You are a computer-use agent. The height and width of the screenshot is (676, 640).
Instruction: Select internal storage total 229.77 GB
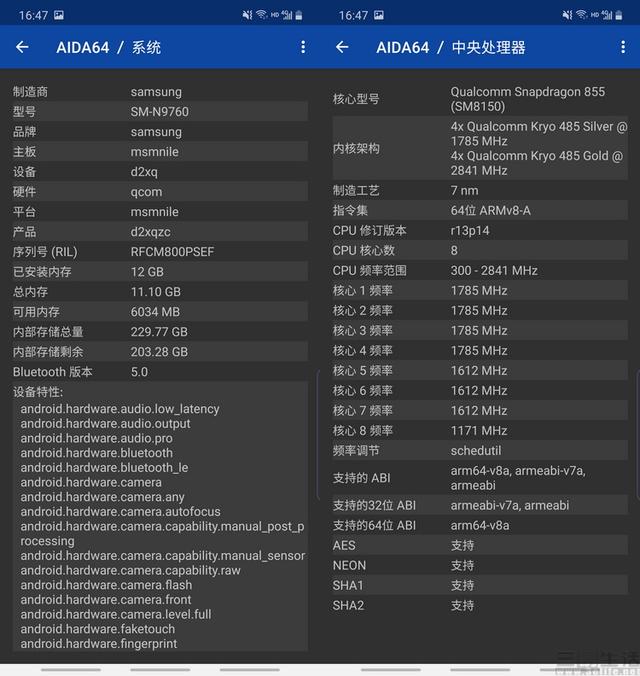click(159, 332)
